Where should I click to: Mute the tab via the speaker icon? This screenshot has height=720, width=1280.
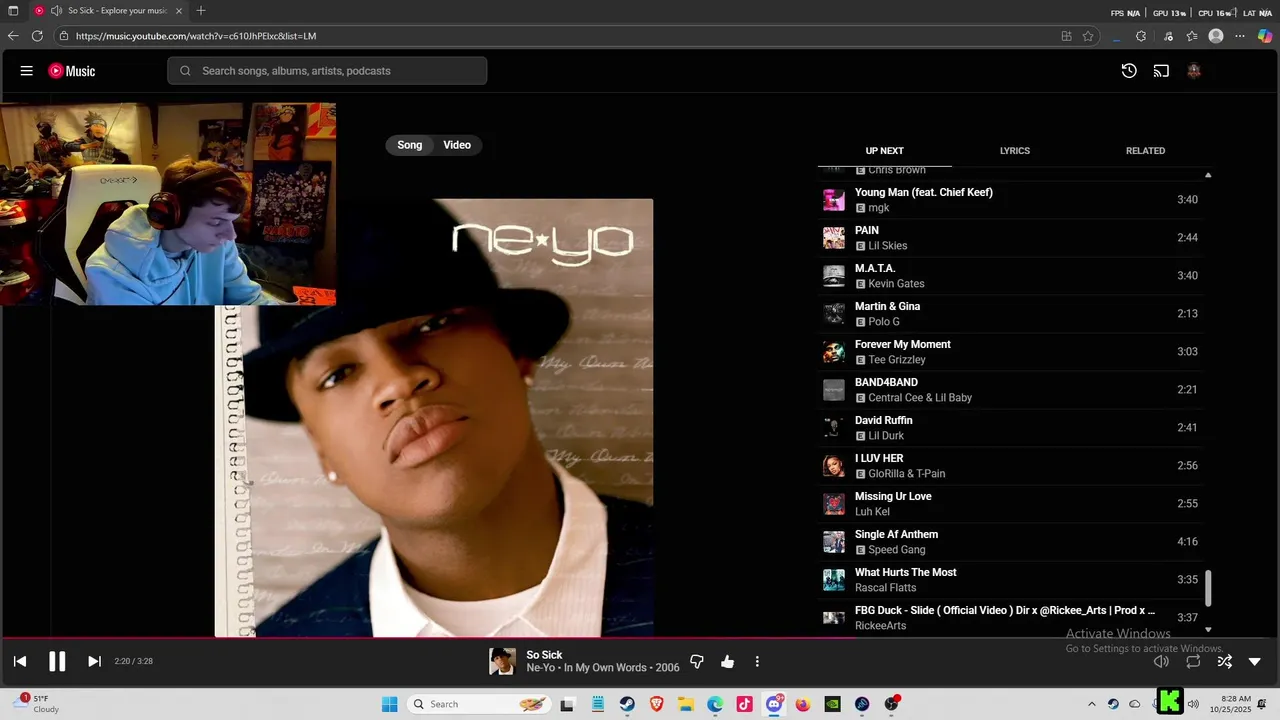(x=56, y=11)
